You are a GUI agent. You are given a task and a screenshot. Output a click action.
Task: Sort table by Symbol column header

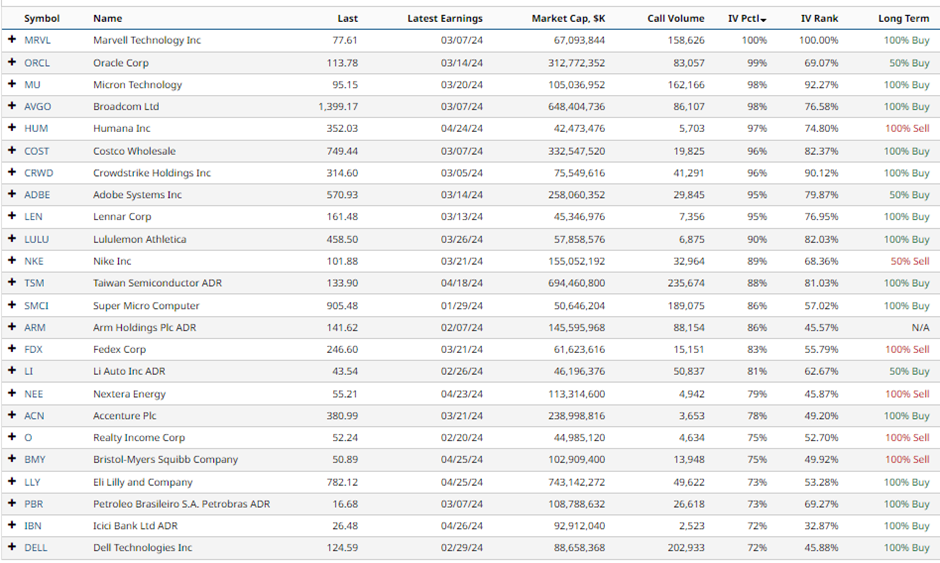tap(42, 18)
